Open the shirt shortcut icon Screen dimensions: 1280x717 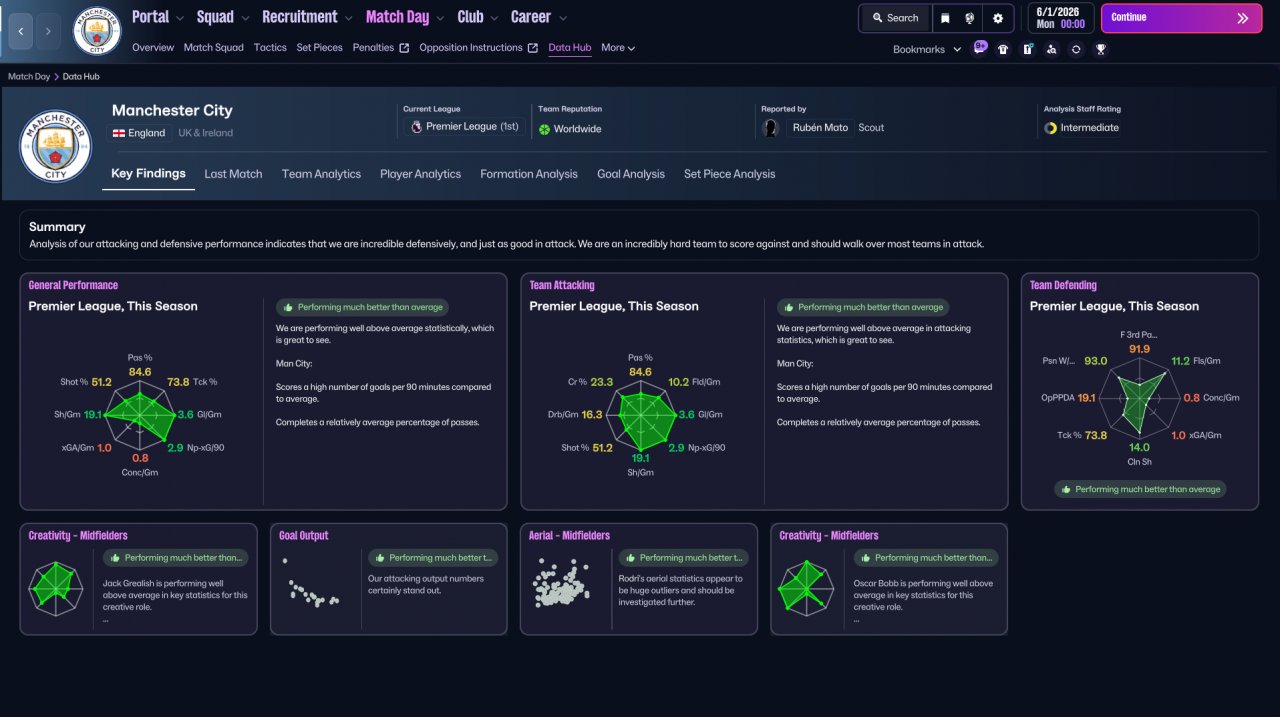[x=1003, y=49]
